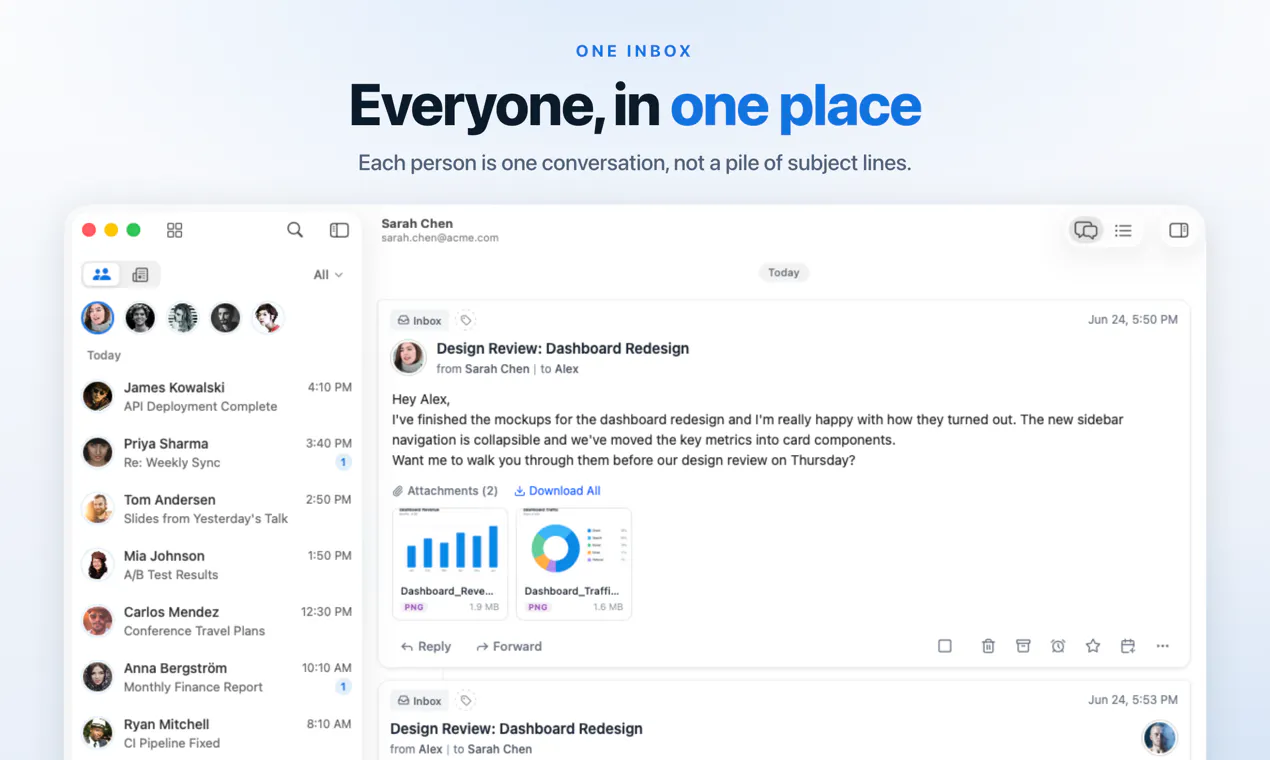
Task: Click Tom Andersen avatar in list
Action: (98, 508)
